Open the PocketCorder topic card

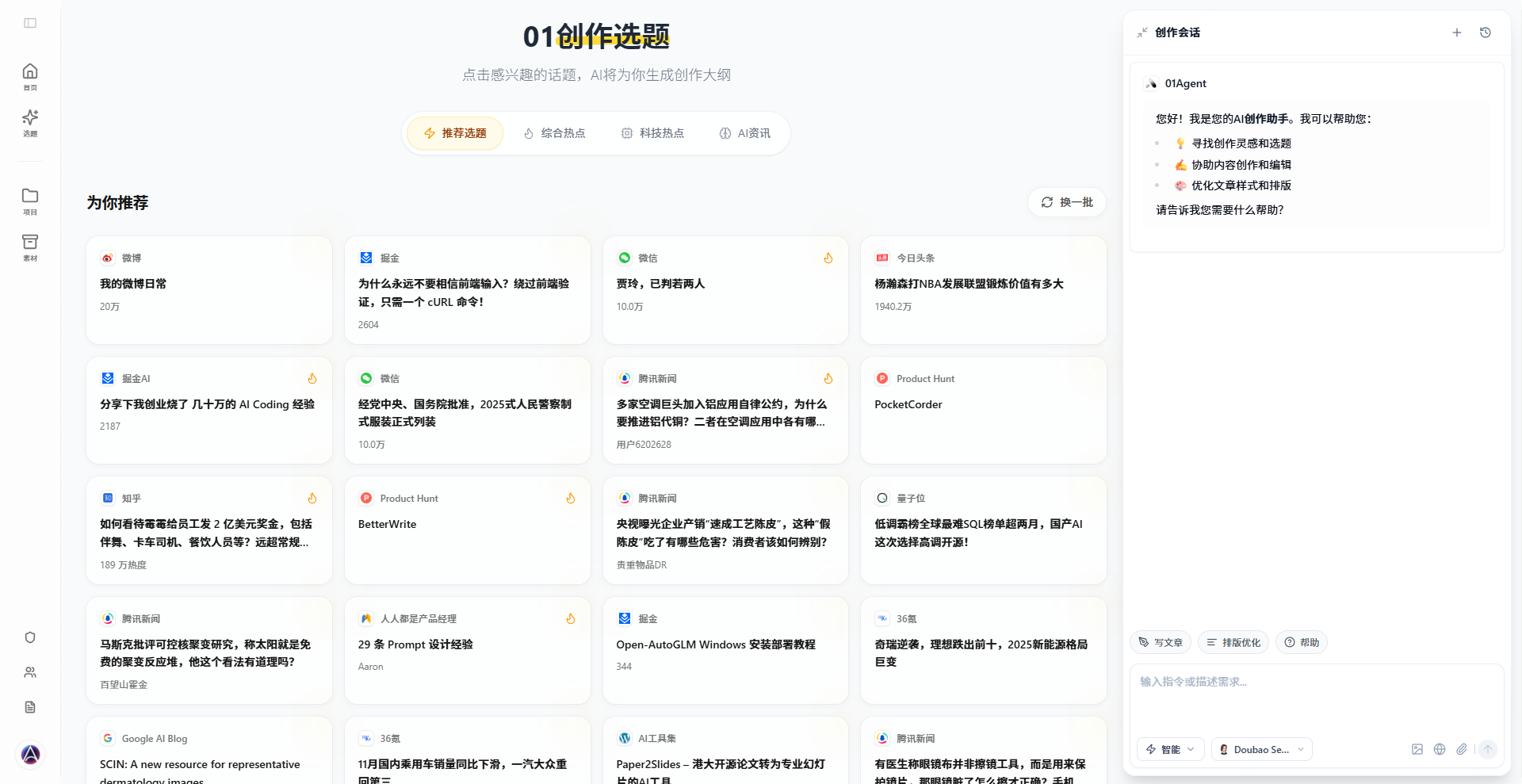[983, 410]
